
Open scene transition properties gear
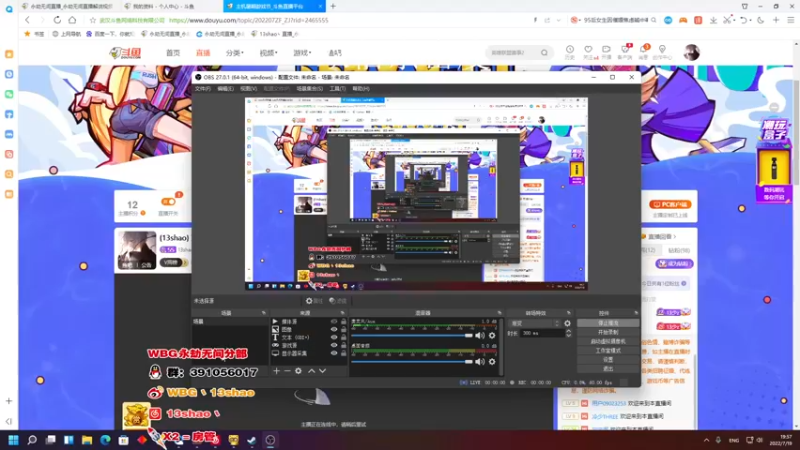click(x=567, y=323)
